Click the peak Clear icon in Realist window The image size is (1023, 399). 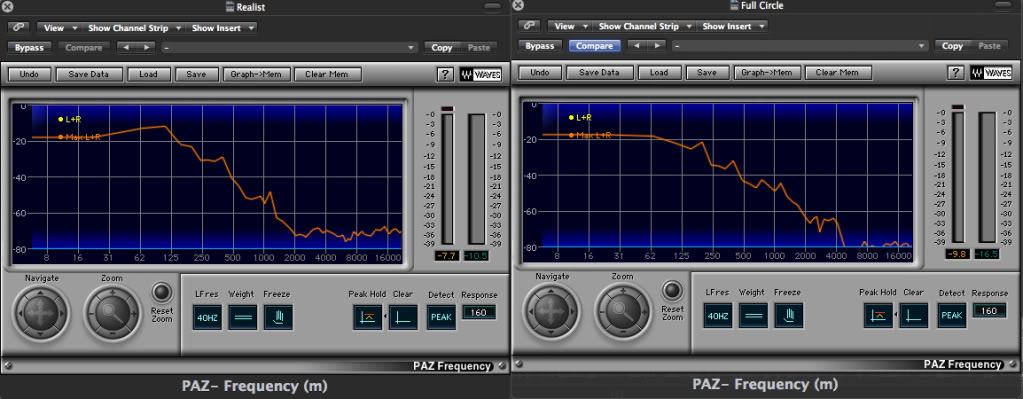[403, 318]
